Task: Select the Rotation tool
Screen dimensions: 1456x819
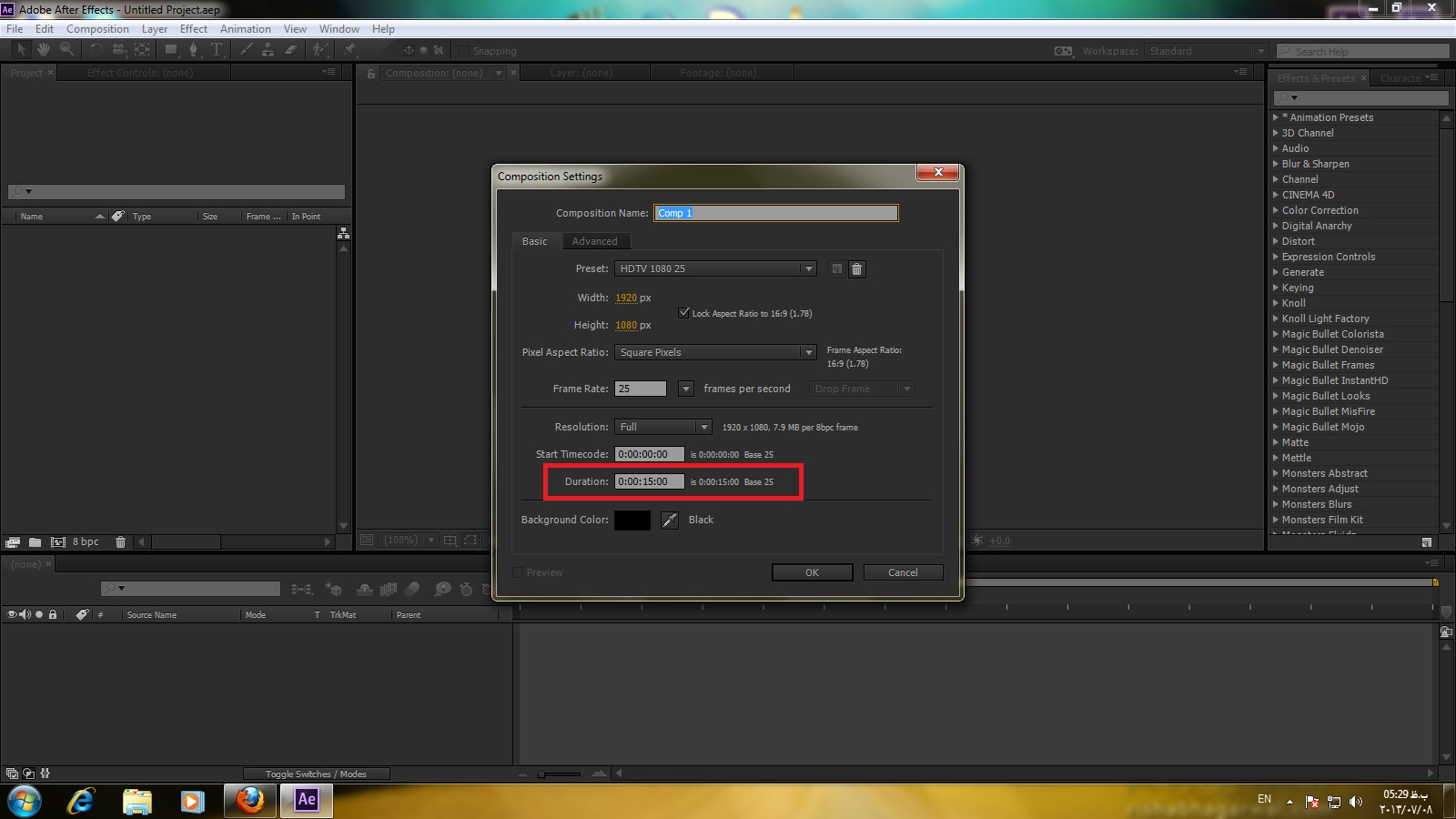Action: (x=96, y=50)
